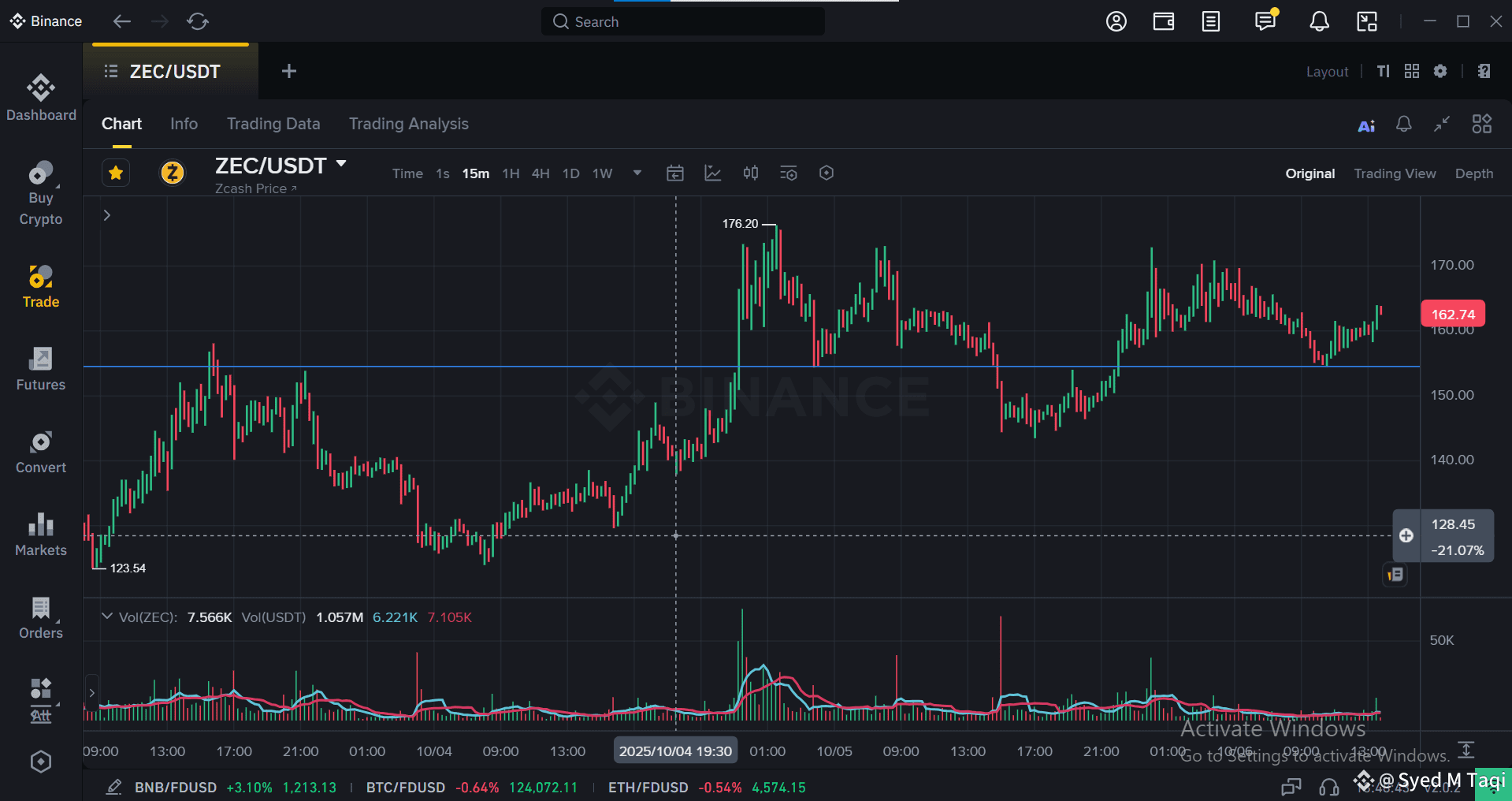The height and width of the screenshot is (801, 1512).
Task: Open the layout grid icon in top bar
Action: coord(1412,71)
